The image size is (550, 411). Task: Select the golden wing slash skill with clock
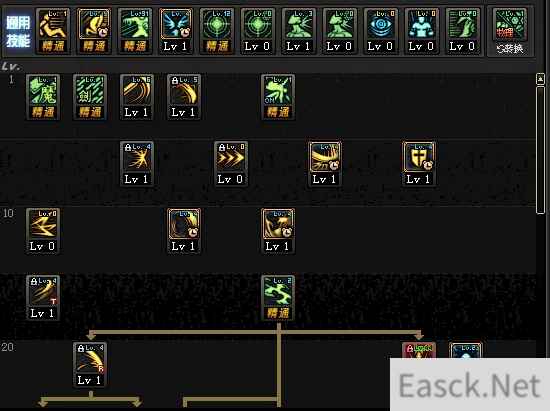(325, 164)
